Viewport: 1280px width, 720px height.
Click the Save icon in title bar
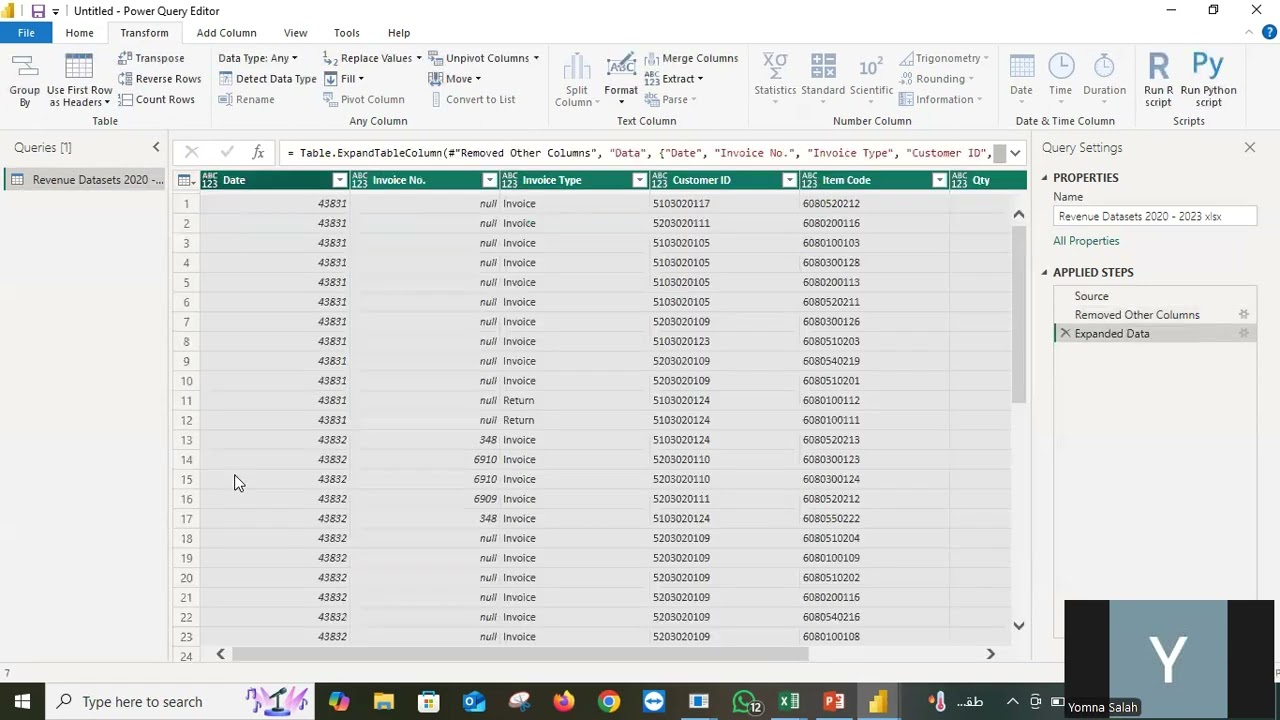coord(38,11)
